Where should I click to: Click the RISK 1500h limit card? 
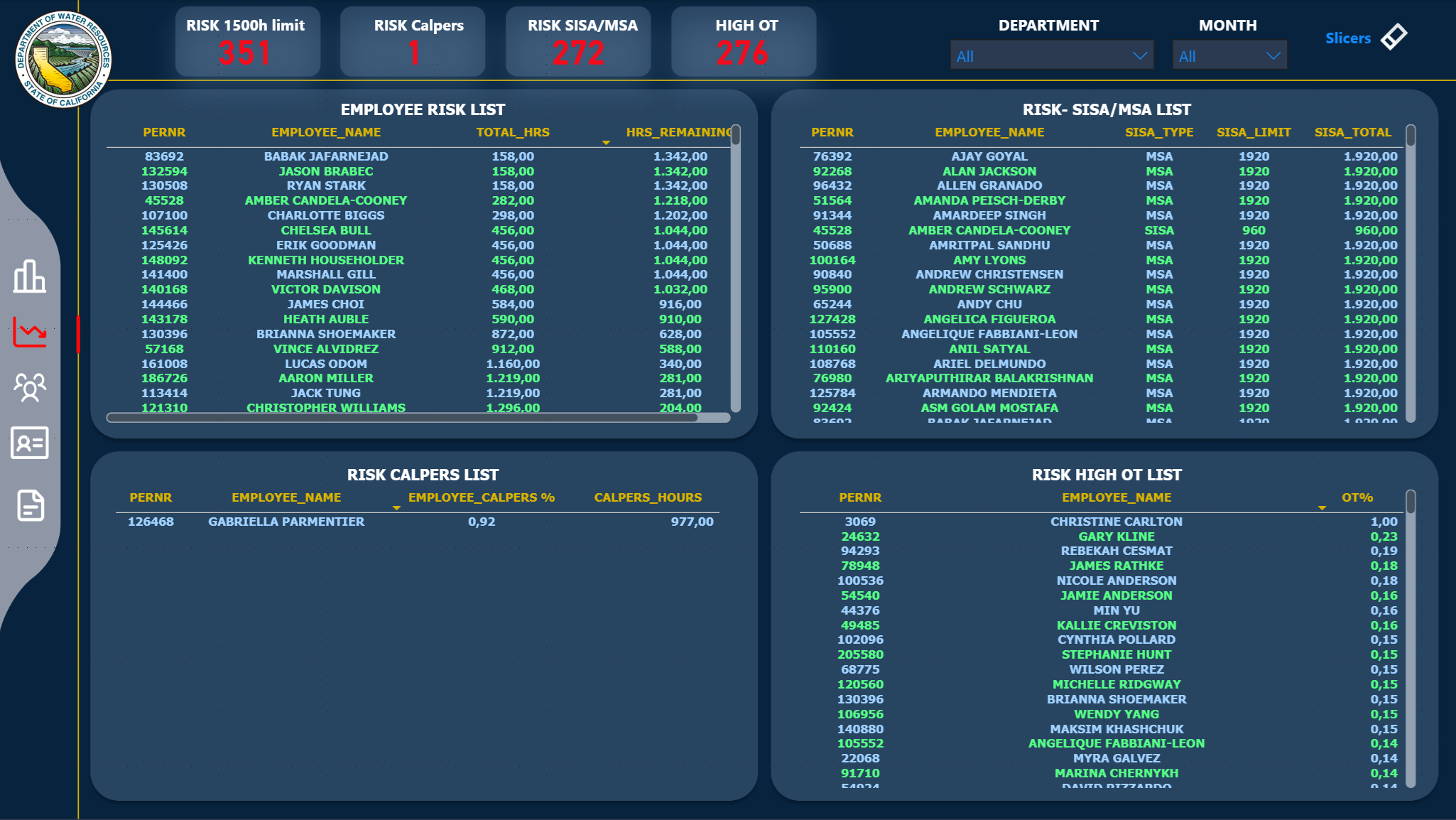click(x=247, y=41)
